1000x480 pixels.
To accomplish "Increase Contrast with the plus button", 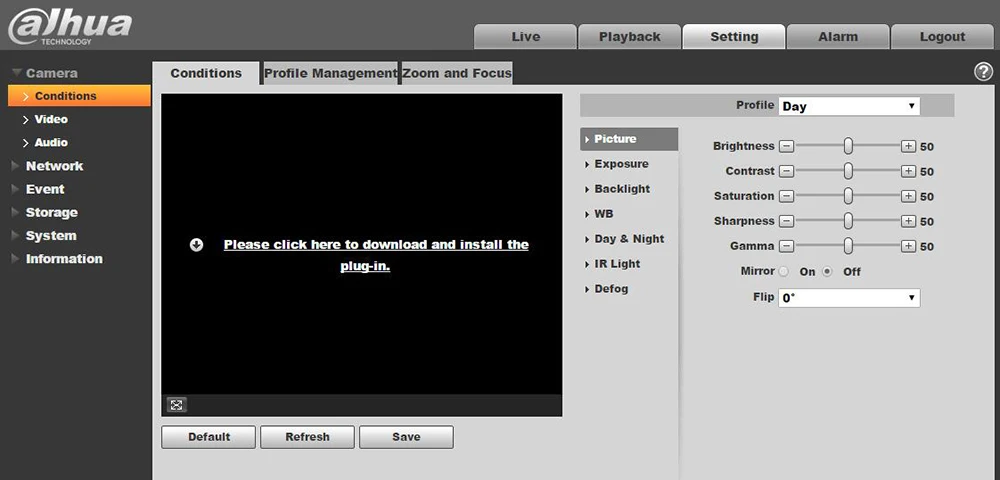I will point(908,171).
